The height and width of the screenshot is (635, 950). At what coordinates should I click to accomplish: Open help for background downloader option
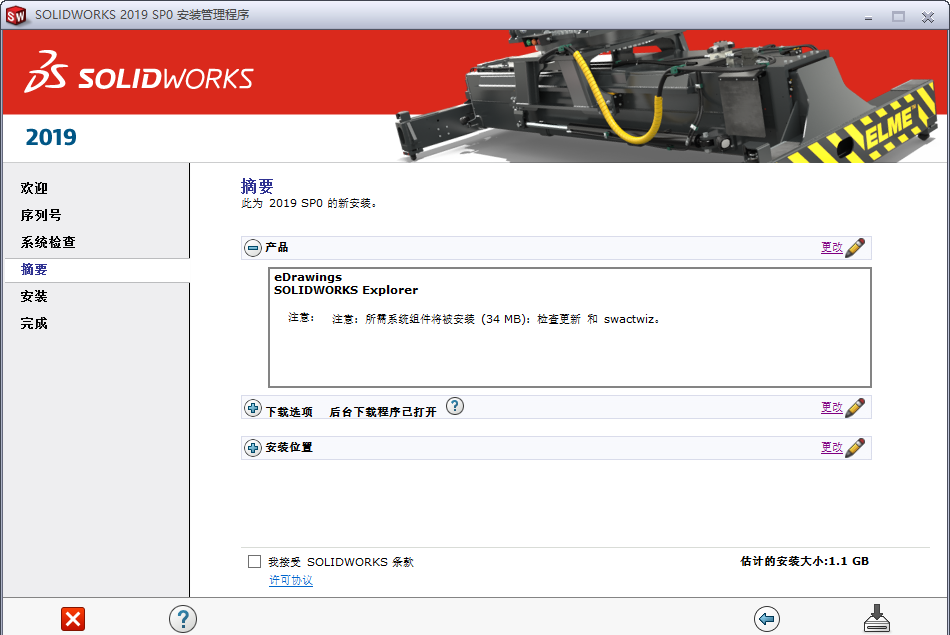point(455,406)
